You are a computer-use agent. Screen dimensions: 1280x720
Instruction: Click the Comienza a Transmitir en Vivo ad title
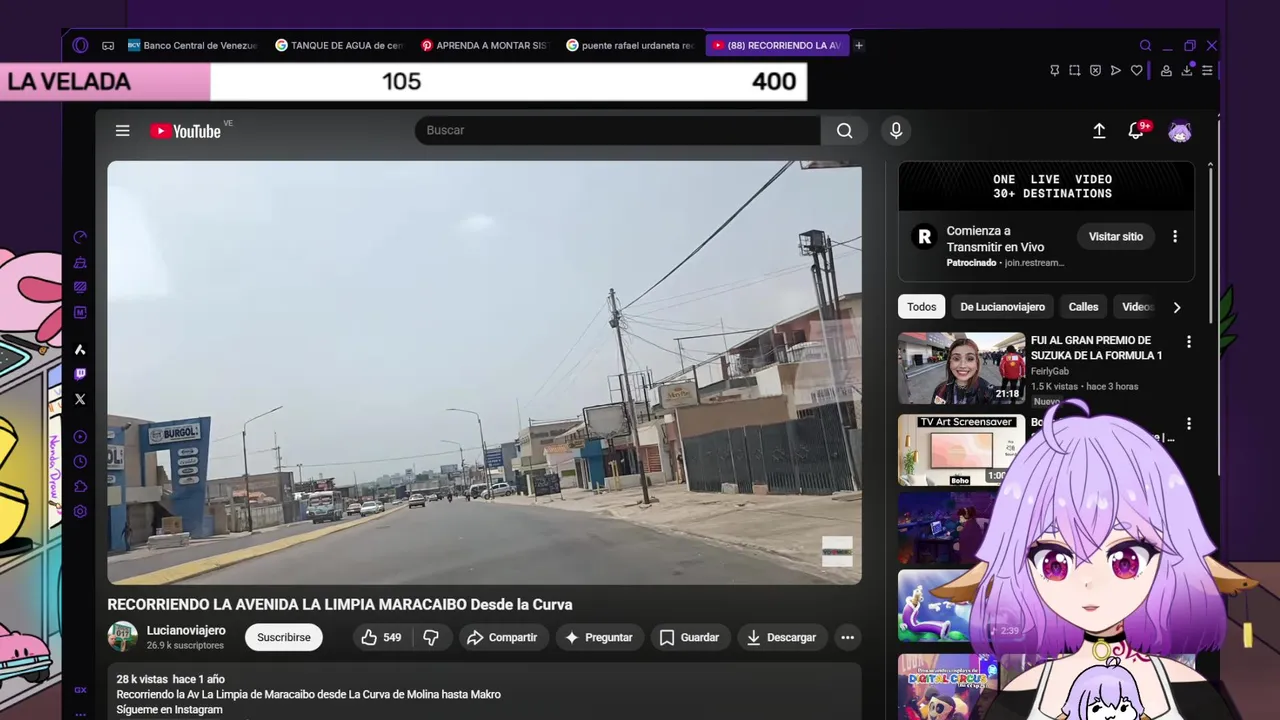[x=995, y=239]
